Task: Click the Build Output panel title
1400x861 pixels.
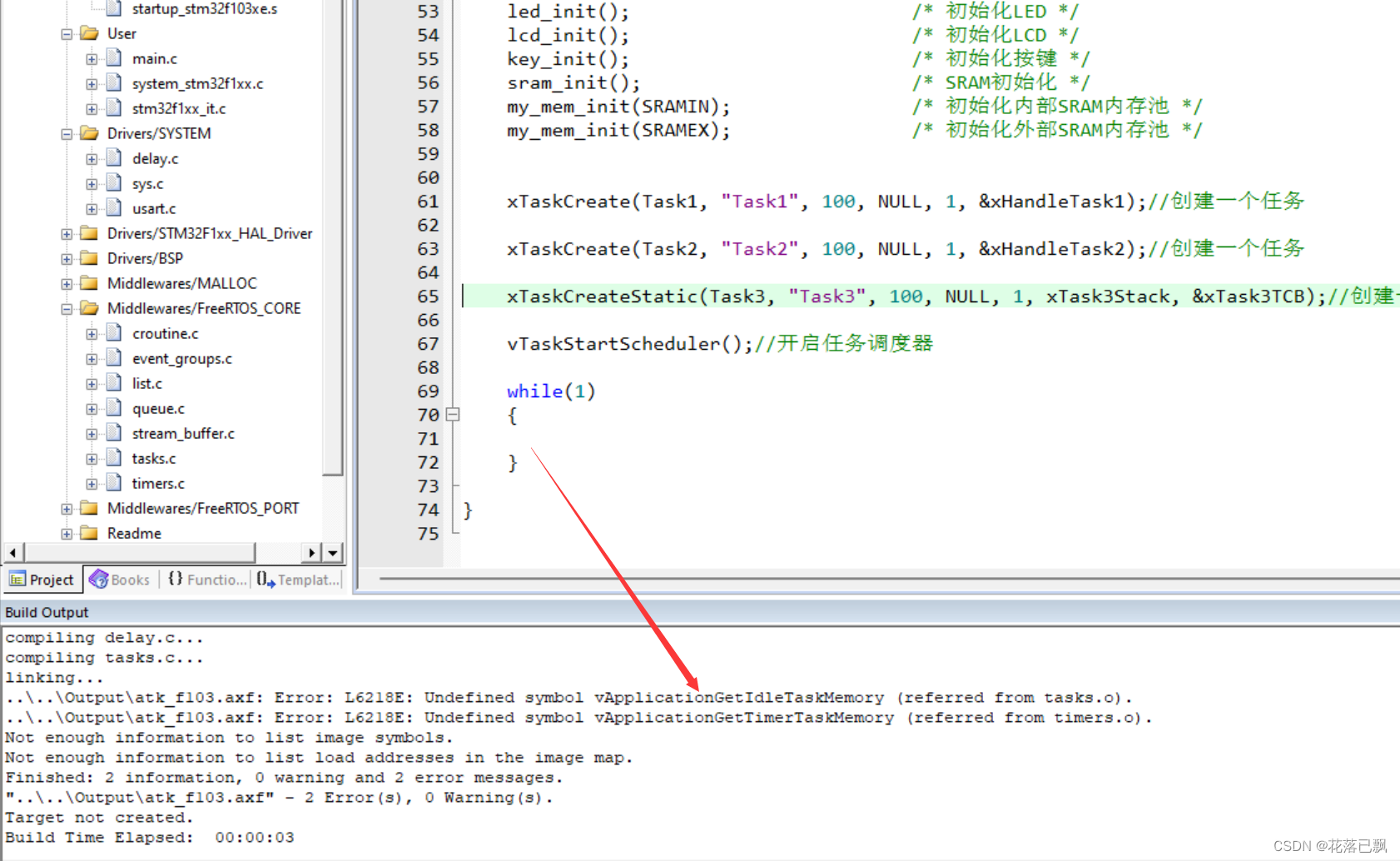Action: click(47, 612)
